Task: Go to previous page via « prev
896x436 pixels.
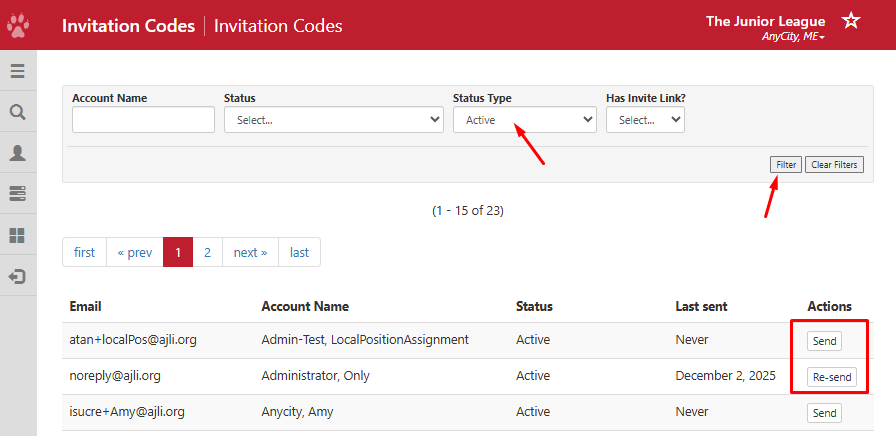Action: (x=135, y=252)
